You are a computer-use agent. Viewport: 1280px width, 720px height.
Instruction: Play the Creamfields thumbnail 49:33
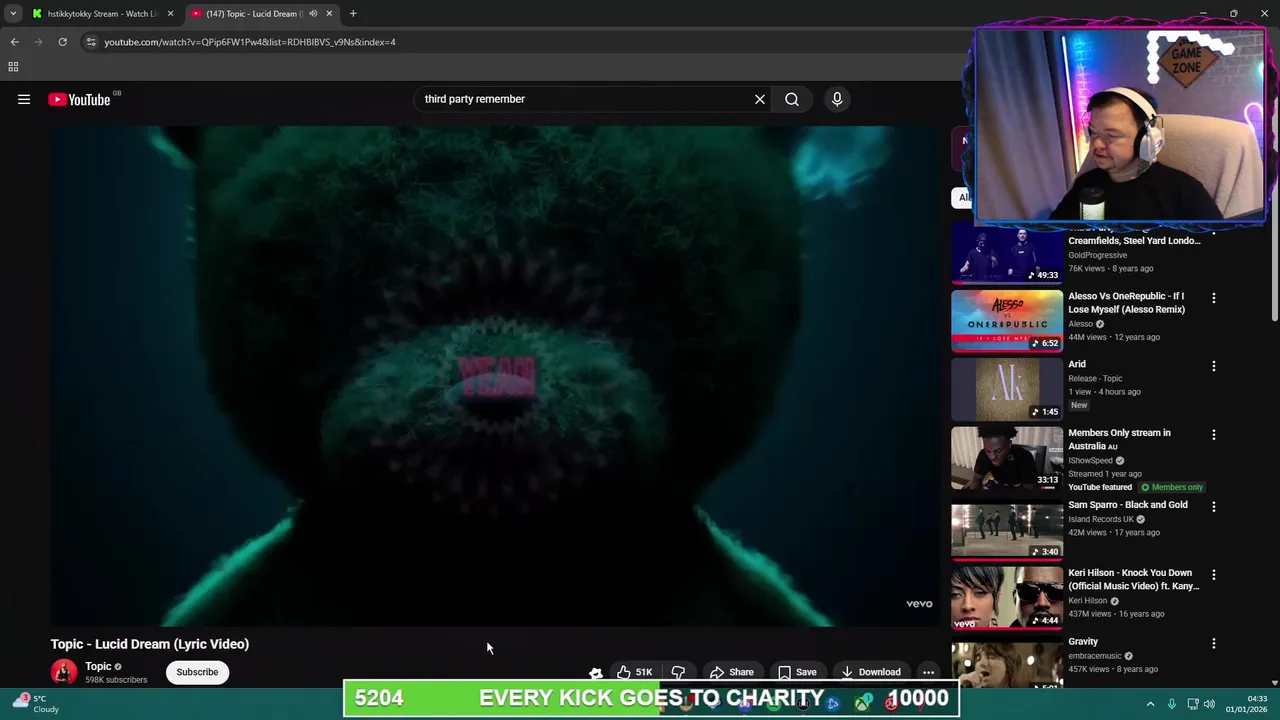pyautogui.click(x=1007, y=254)
